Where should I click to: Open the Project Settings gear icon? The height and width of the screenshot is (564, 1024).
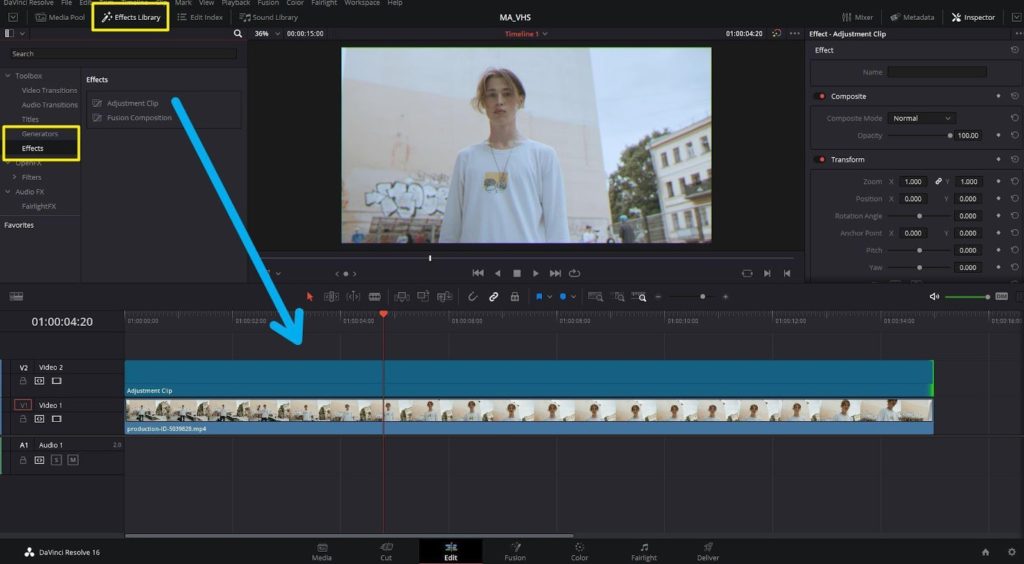1012,552
